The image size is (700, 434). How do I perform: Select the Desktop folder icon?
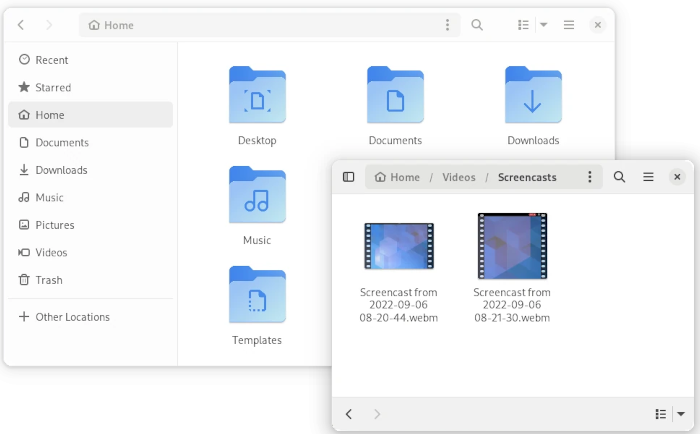(257, 95)
